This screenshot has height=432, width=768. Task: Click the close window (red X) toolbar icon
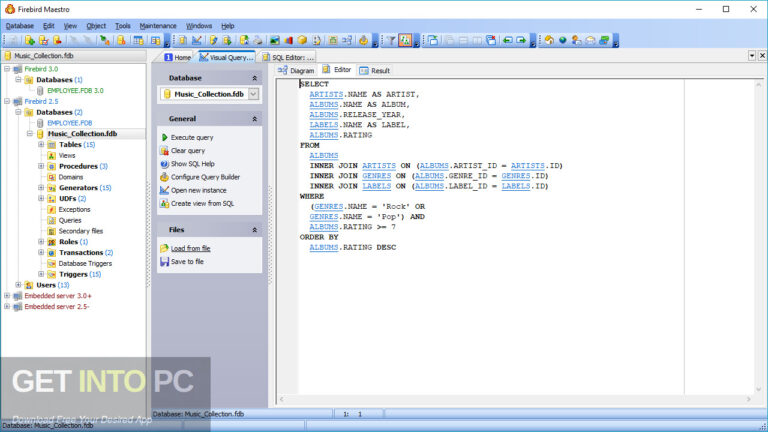pos(491,40)
